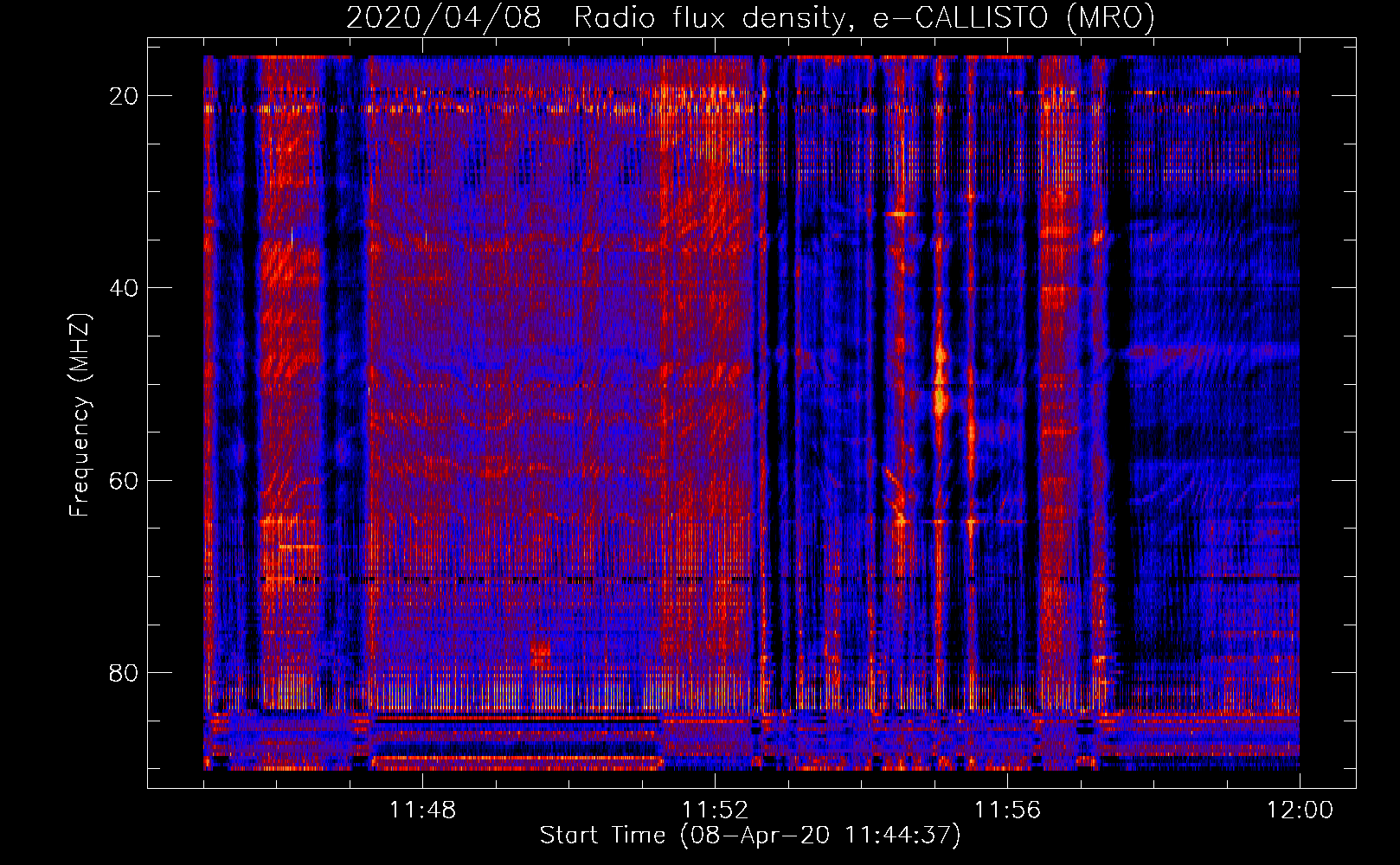Click the 'Start Time (08-Apr-20 11:44:37)' label
Viewport: 1400px width, 865px height.
tap(750, 836)
